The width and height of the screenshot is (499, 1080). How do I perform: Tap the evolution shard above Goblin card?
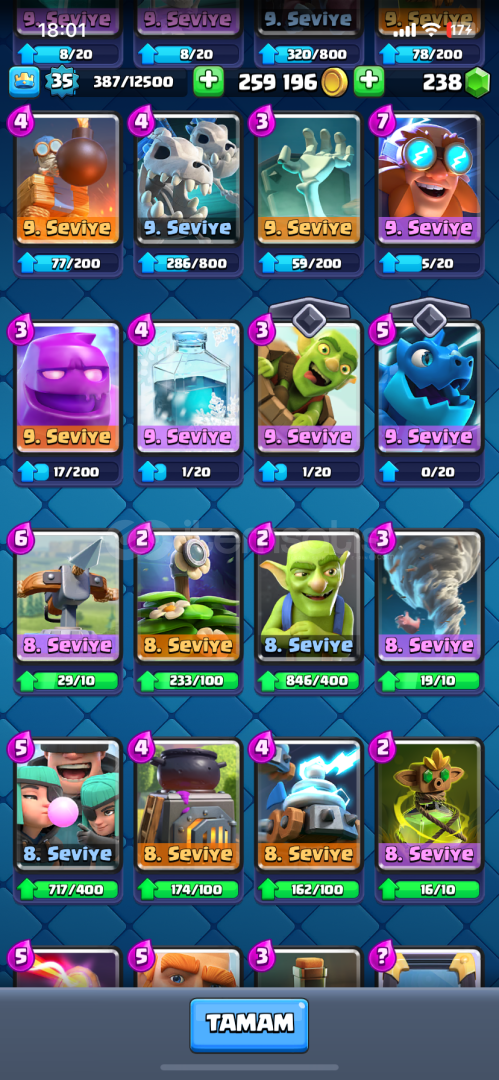309,318
